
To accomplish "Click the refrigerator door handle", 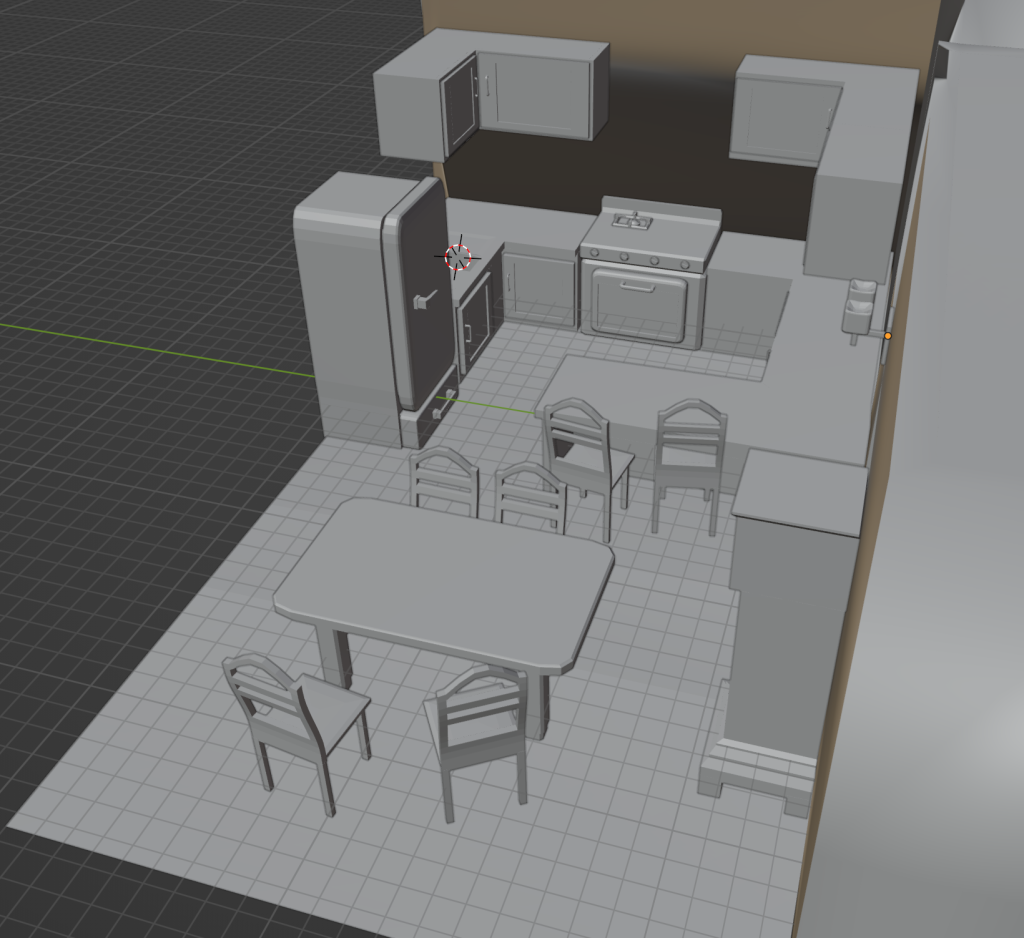I will [425, 299].
